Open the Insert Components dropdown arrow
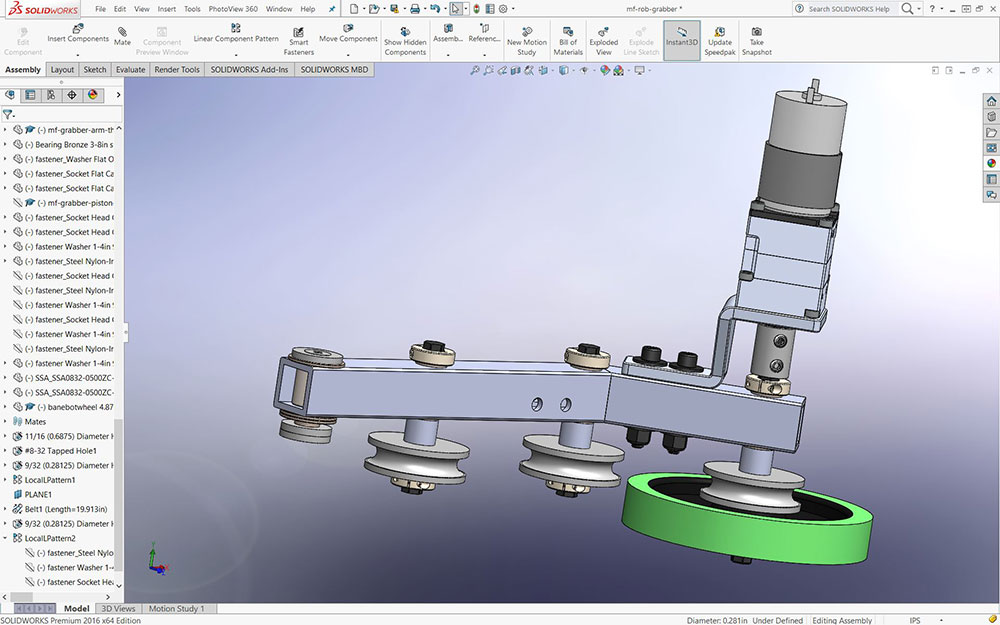 [78, 53]
